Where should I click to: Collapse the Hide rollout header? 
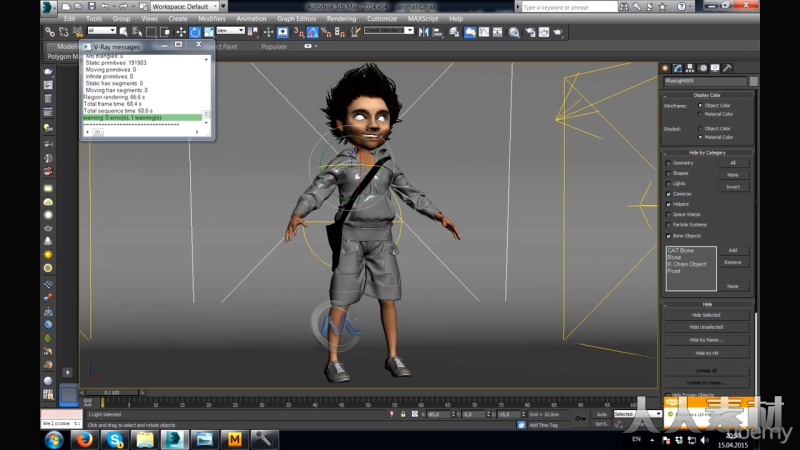point(707,304)
